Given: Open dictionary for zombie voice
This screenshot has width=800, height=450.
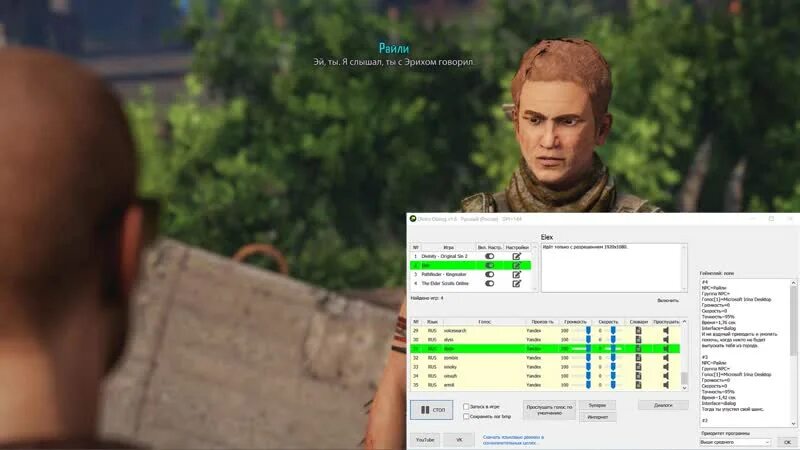Looking at the screenshot, I should click(x=638, y=358).
